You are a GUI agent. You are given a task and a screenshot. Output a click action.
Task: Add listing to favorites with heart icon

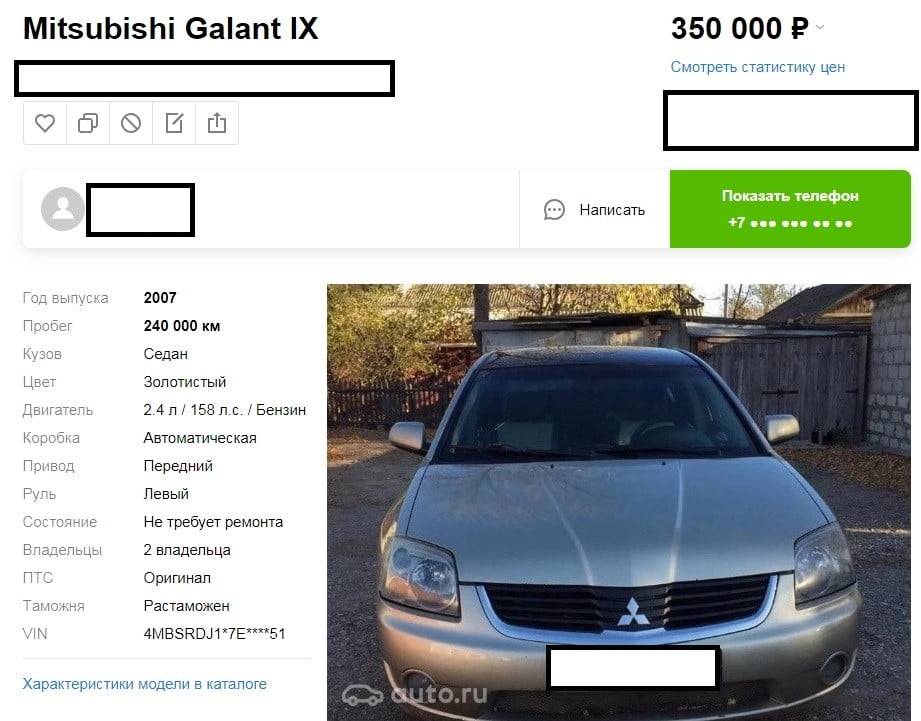pos(45,123)
